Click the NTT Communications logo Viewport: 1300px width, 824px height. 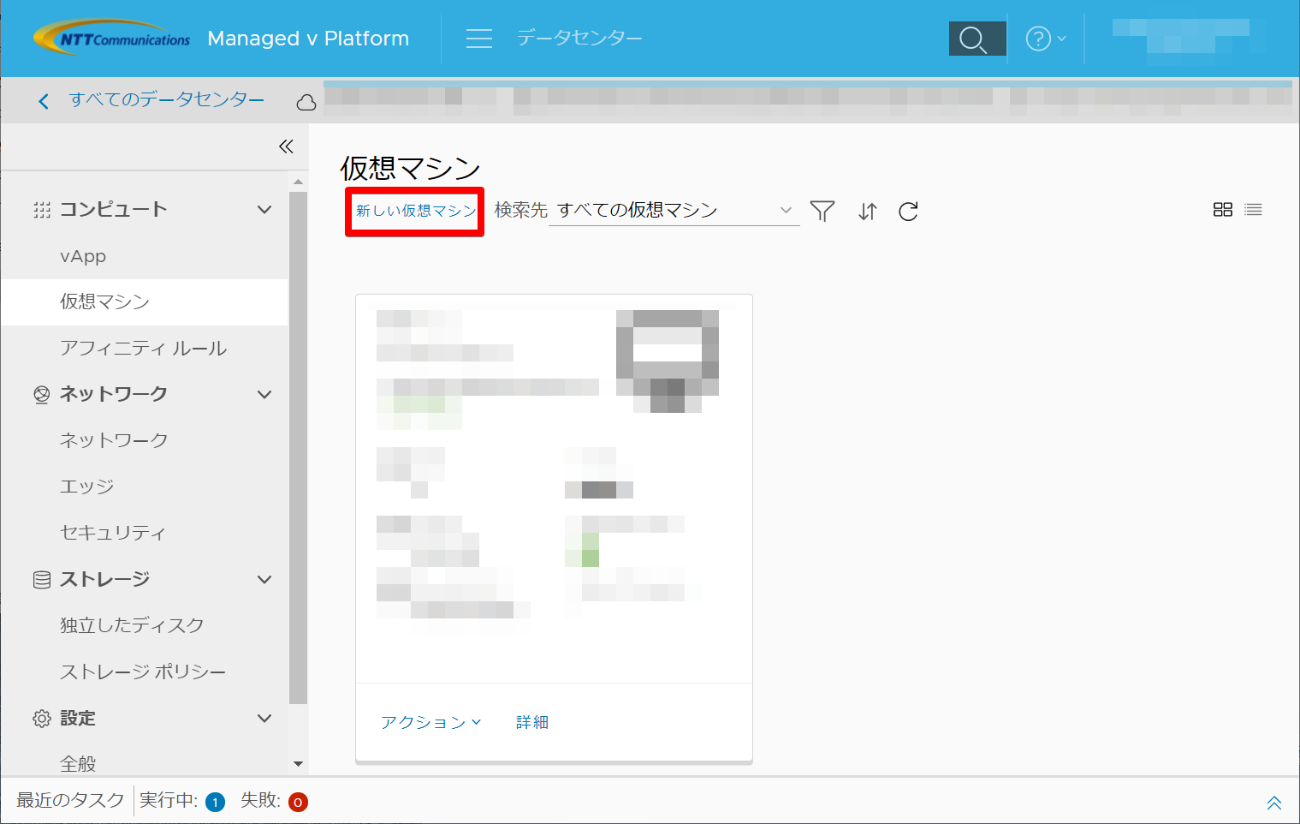click(x=111, y=39)
